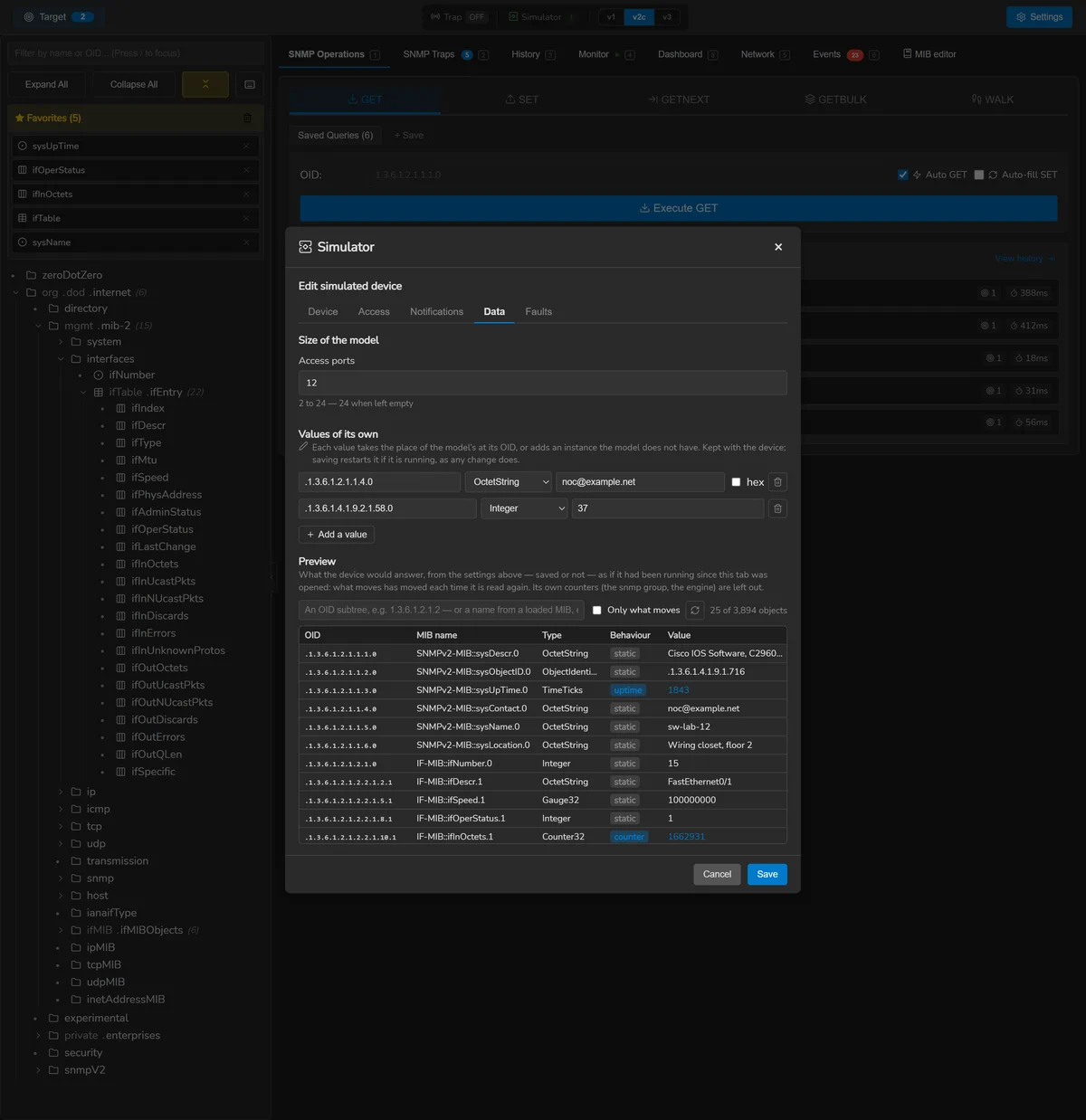Click the Expand All button
Screen dimensions: 1086x1120
(x=46, y=84)
